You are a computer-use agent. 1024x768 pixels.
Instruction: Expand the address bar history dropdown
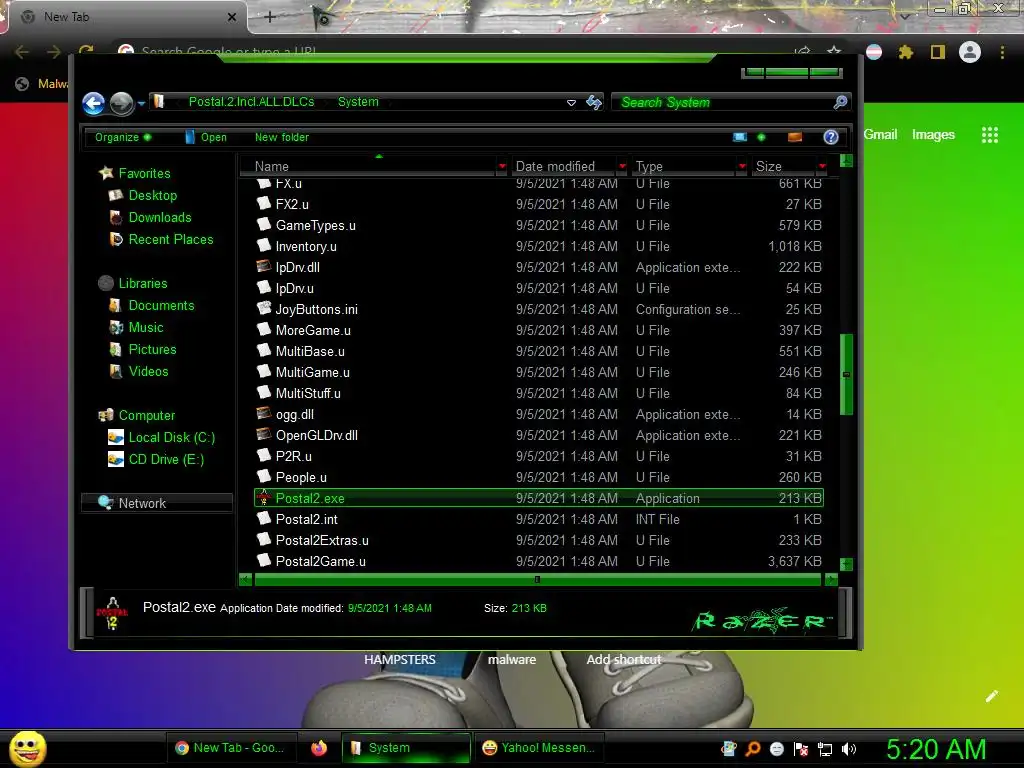point(571,103)
